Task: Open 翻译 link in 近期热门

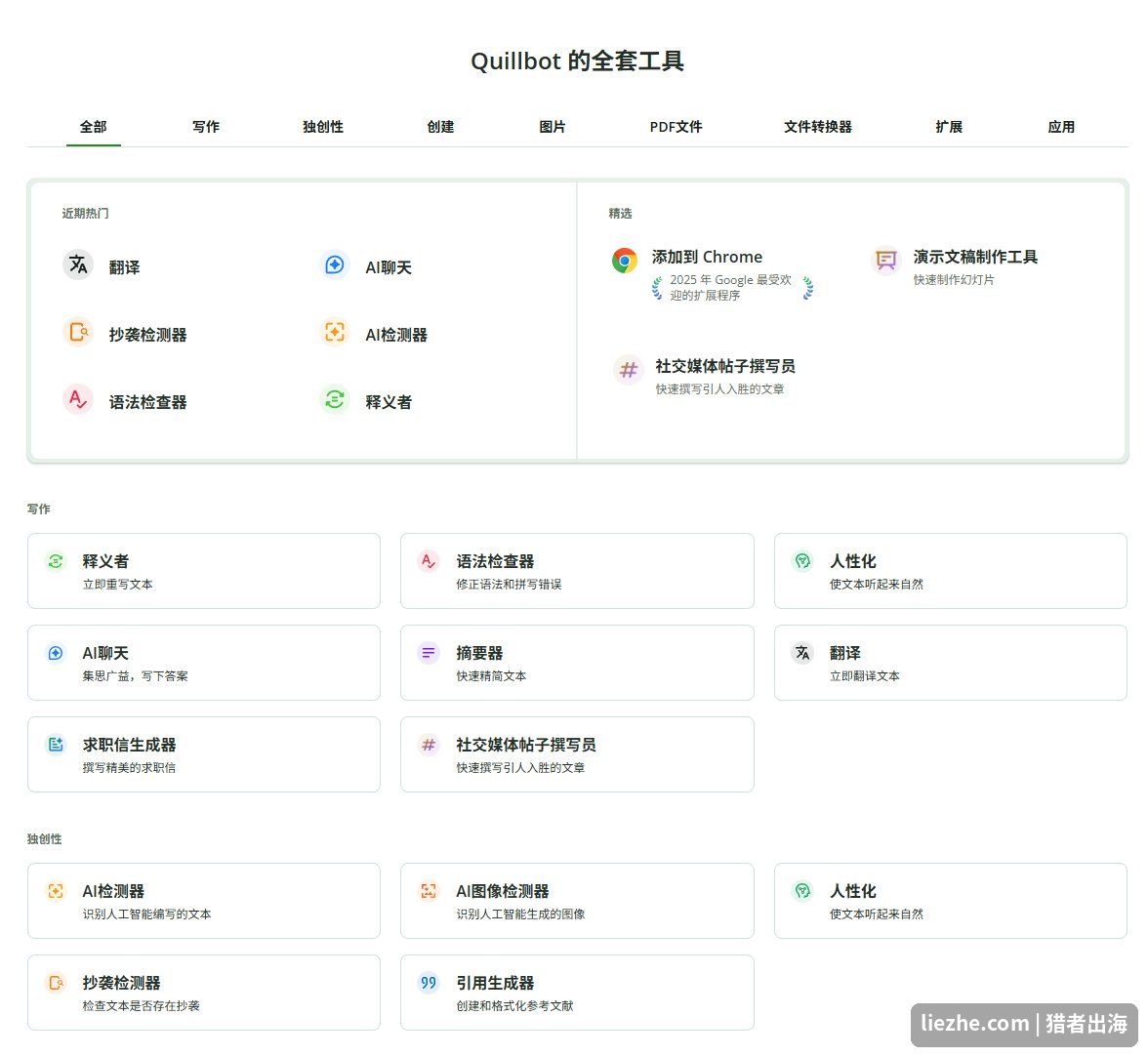Action: (x=125, y=267)
